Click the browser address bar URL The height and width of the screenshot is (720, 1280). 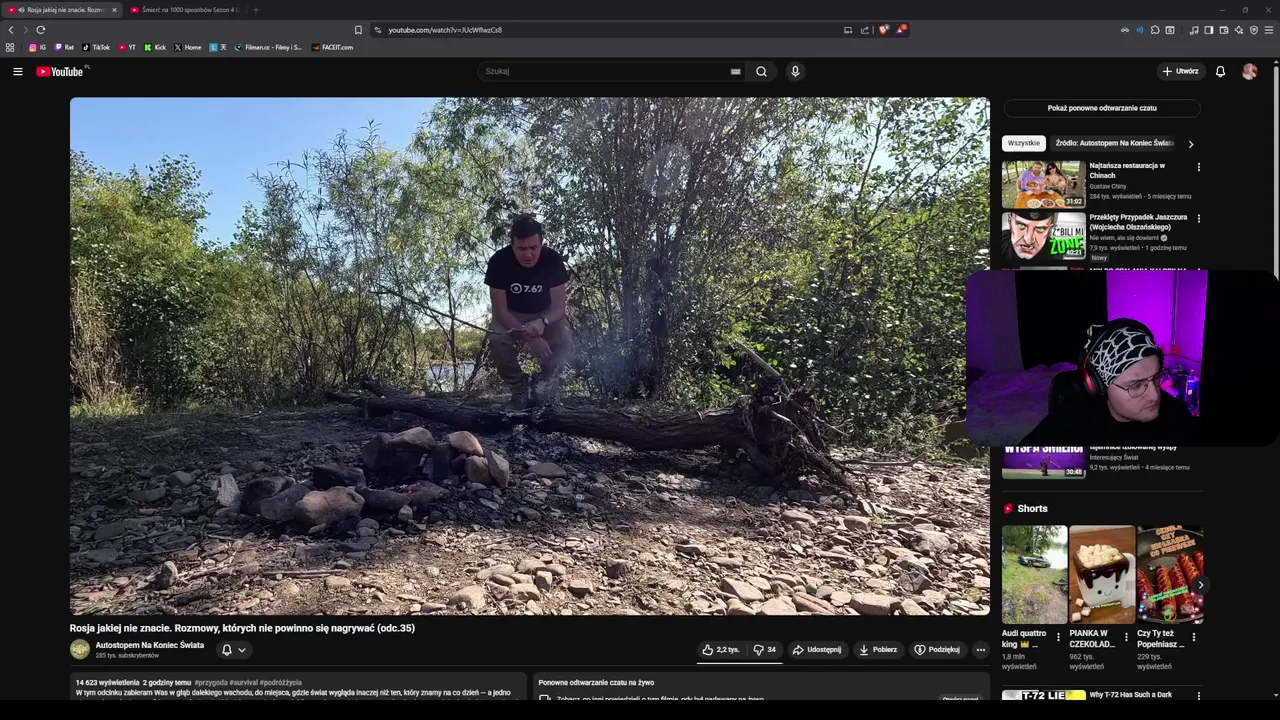click(445, 30)
